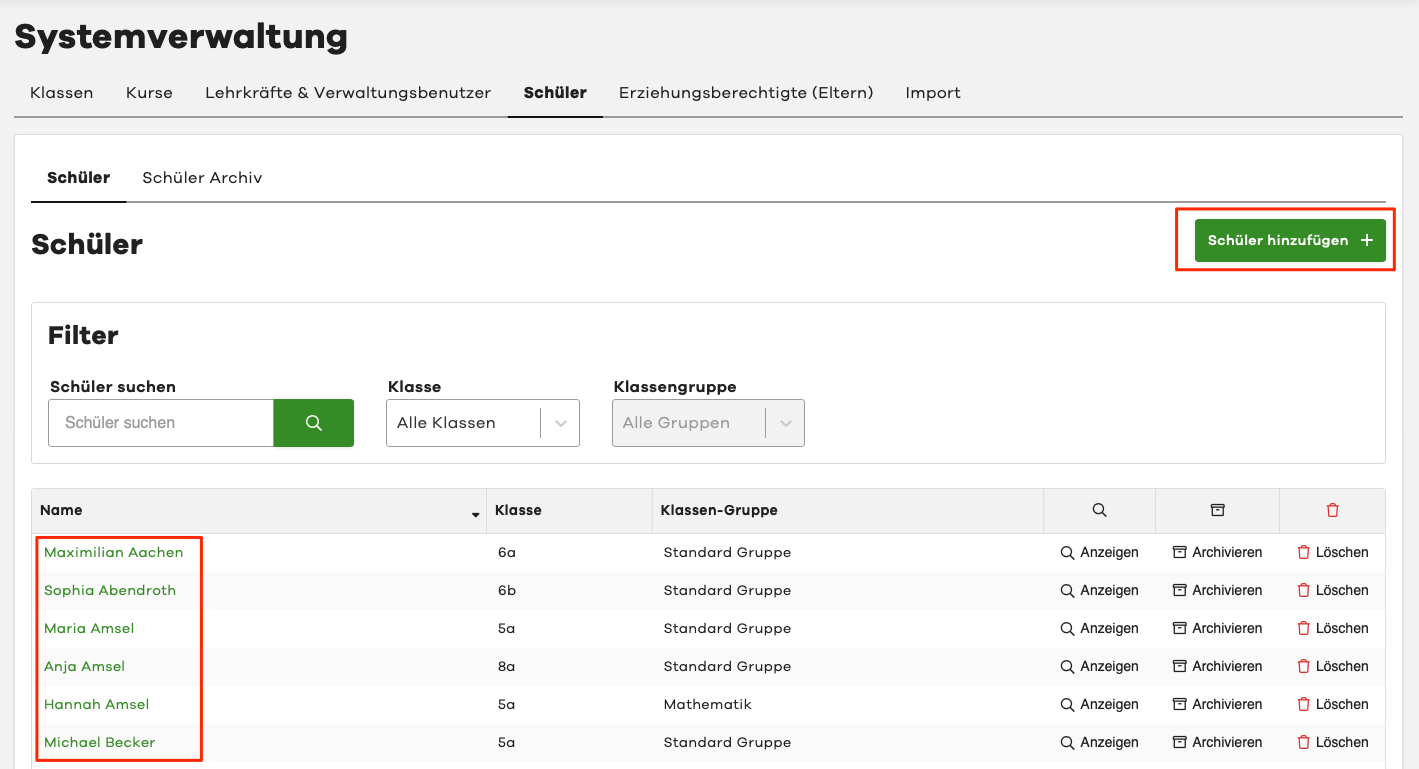
Task: Switch to the Klassen tab
Action: (x=62, y=93)
